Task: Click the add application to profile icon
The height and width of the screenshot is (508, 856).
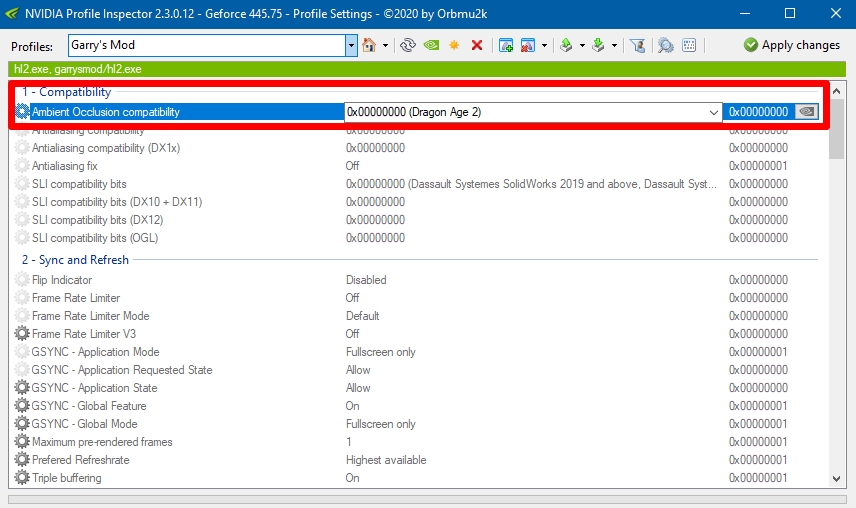Action: pyautogui.click(x=506, y=45)
